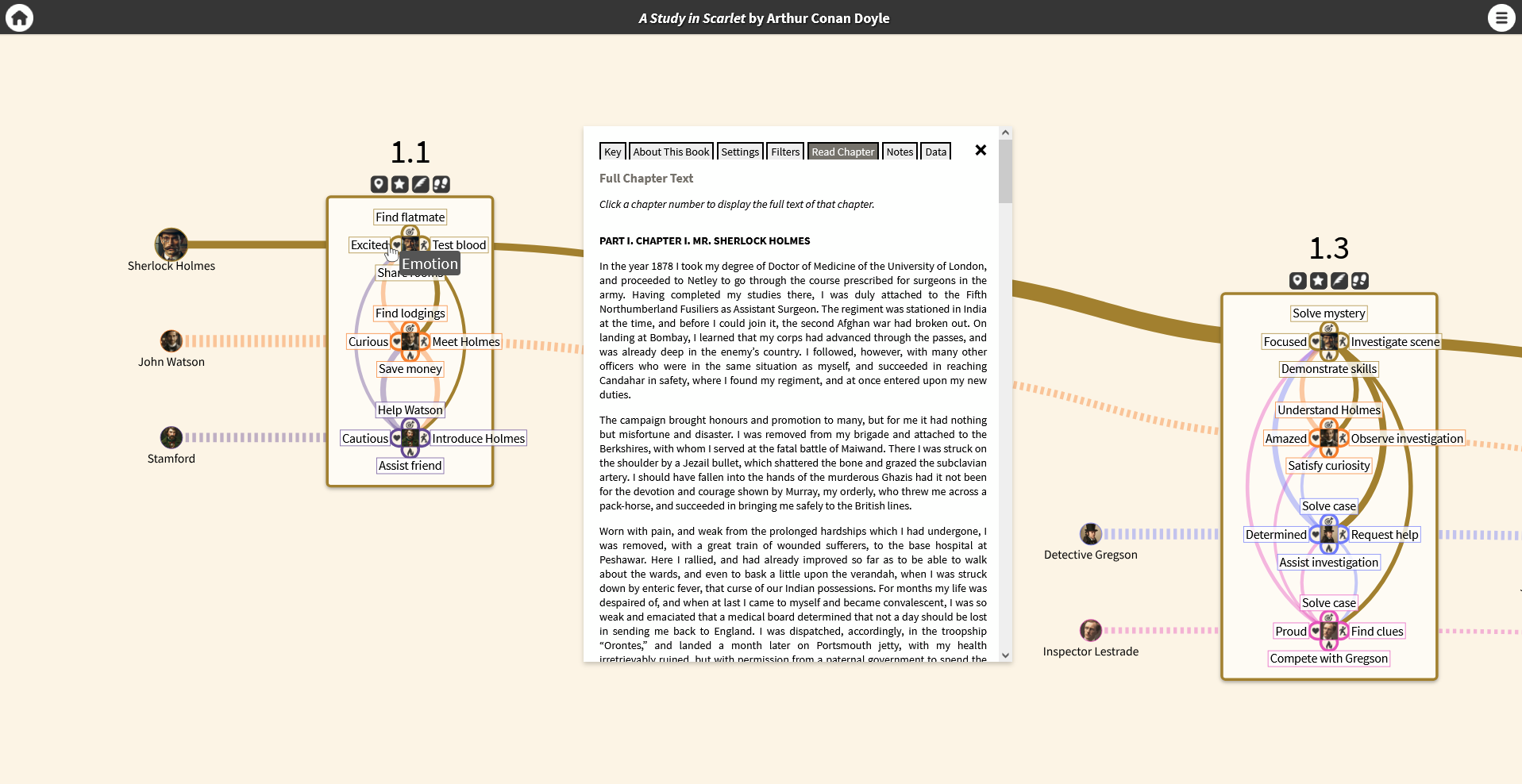
Task: Click the location pin icon under chapter 1.1
Action: click(x=380, y=184)
